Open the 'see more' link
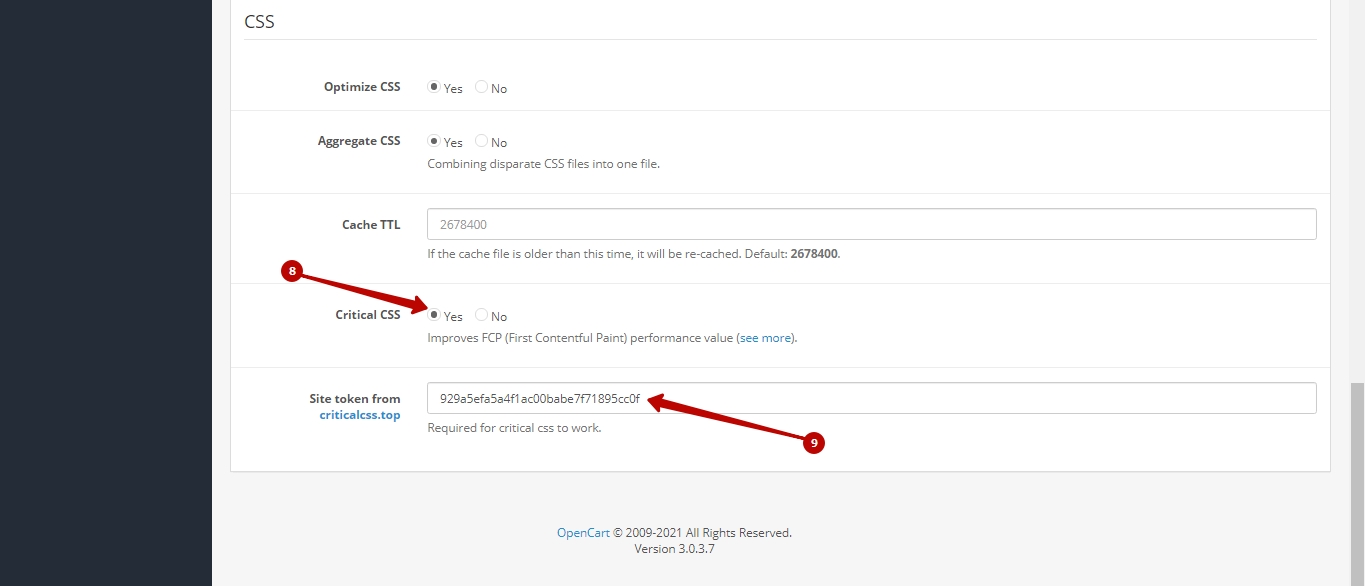1365x586 pixels. tap(765, 338)
